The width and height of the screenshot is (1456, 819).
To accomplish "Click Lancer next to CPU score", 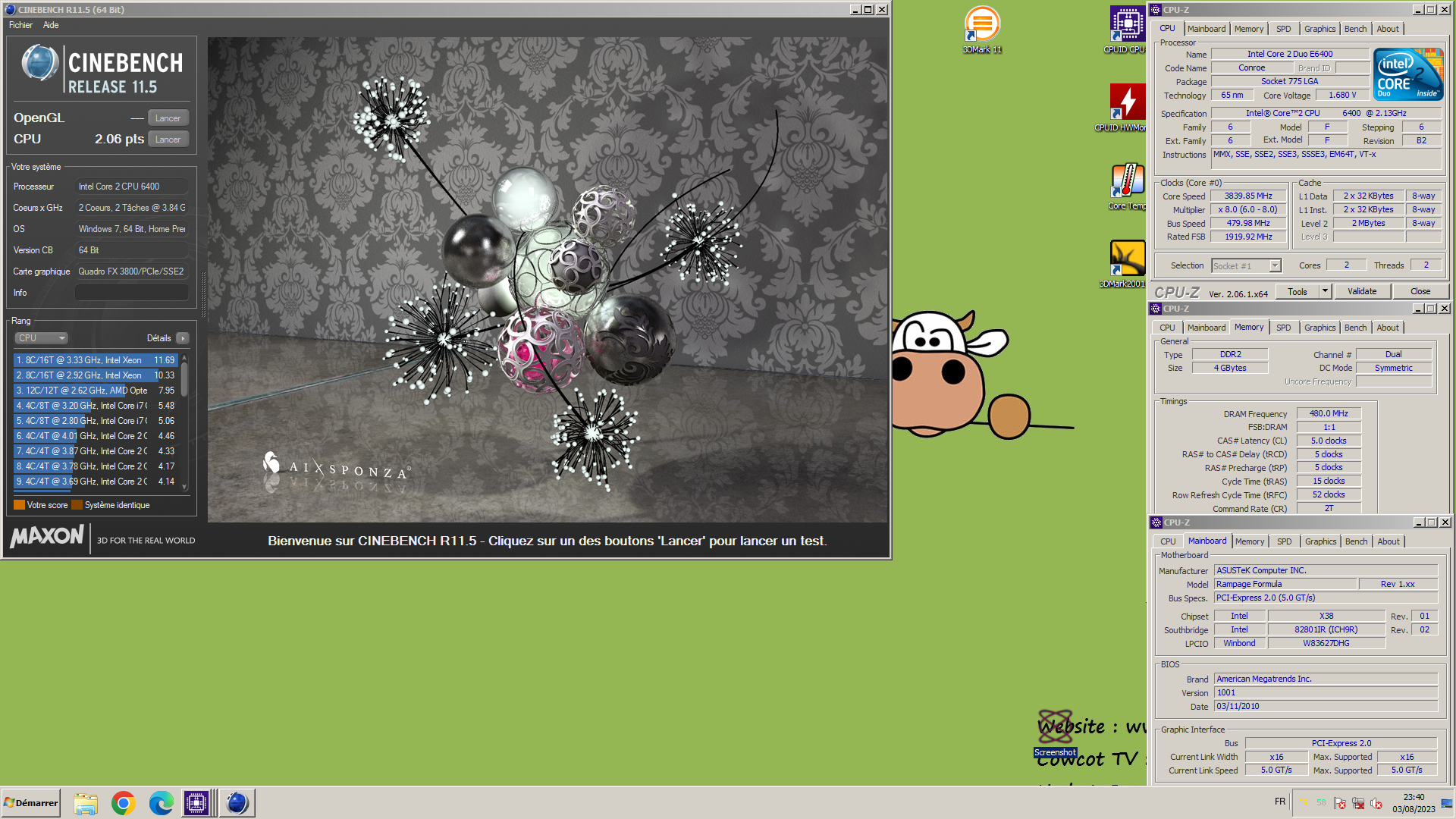I will tap(168, 140).
